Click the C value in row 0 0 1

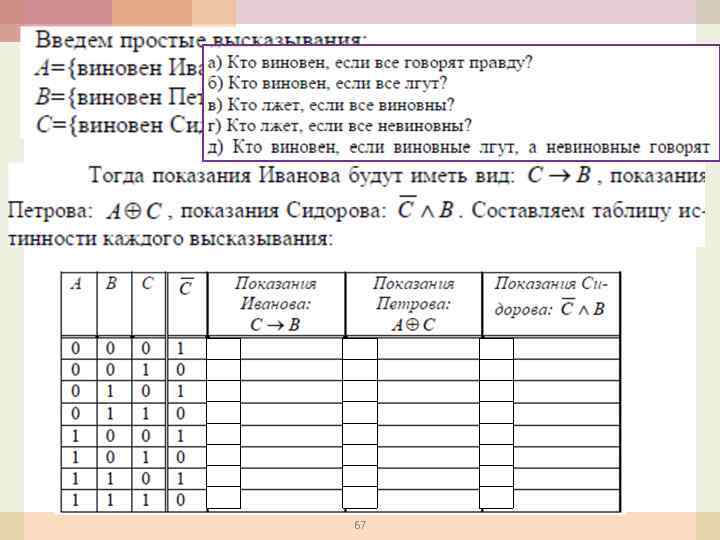pyautogui.click(x=146, y=370)
